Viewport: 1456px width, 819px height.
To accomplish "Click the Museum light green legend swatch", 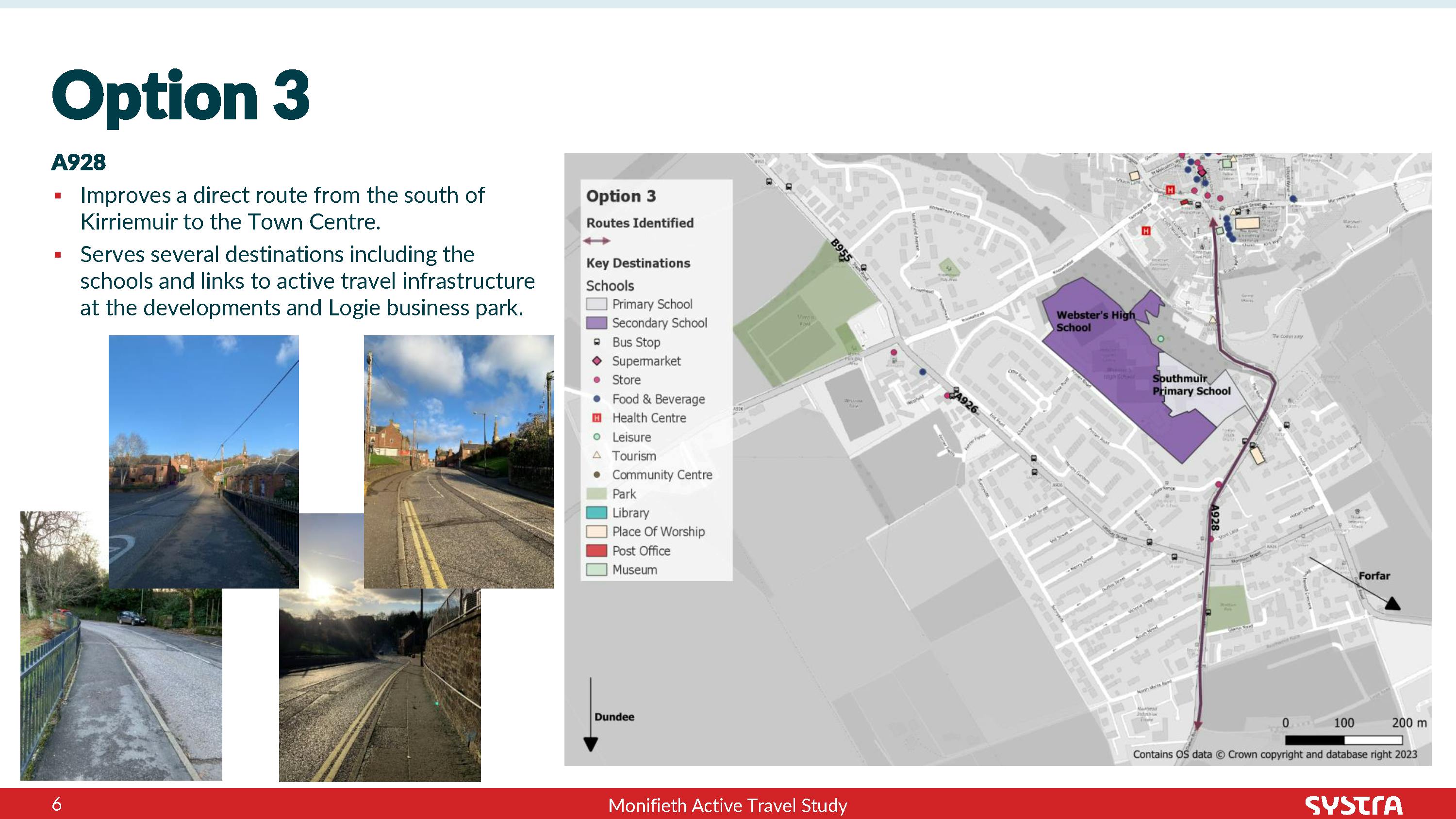I will [596, 570].
